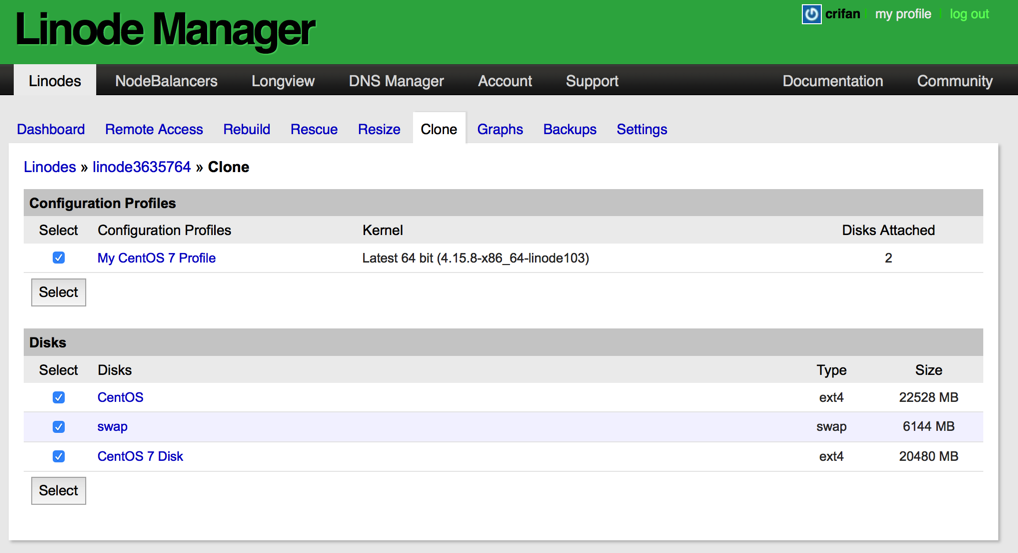Viewport: 1018px width, 553px height.
Task: Open the Rebuild subtab
Action: click(x=247, y=129)
